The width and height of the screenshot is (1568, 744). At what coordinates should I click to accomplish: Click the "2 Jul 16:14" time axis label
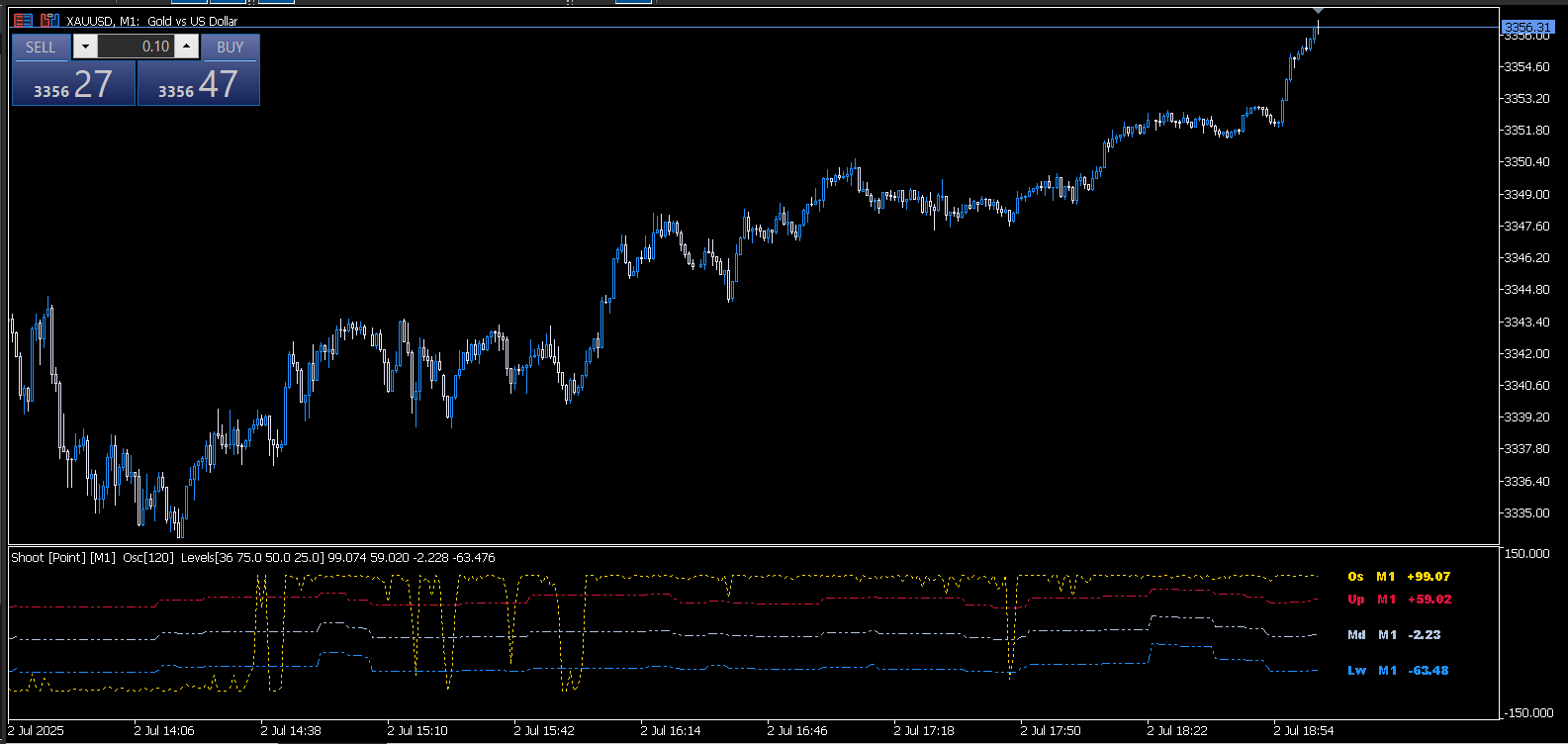[x=671, y=731]
